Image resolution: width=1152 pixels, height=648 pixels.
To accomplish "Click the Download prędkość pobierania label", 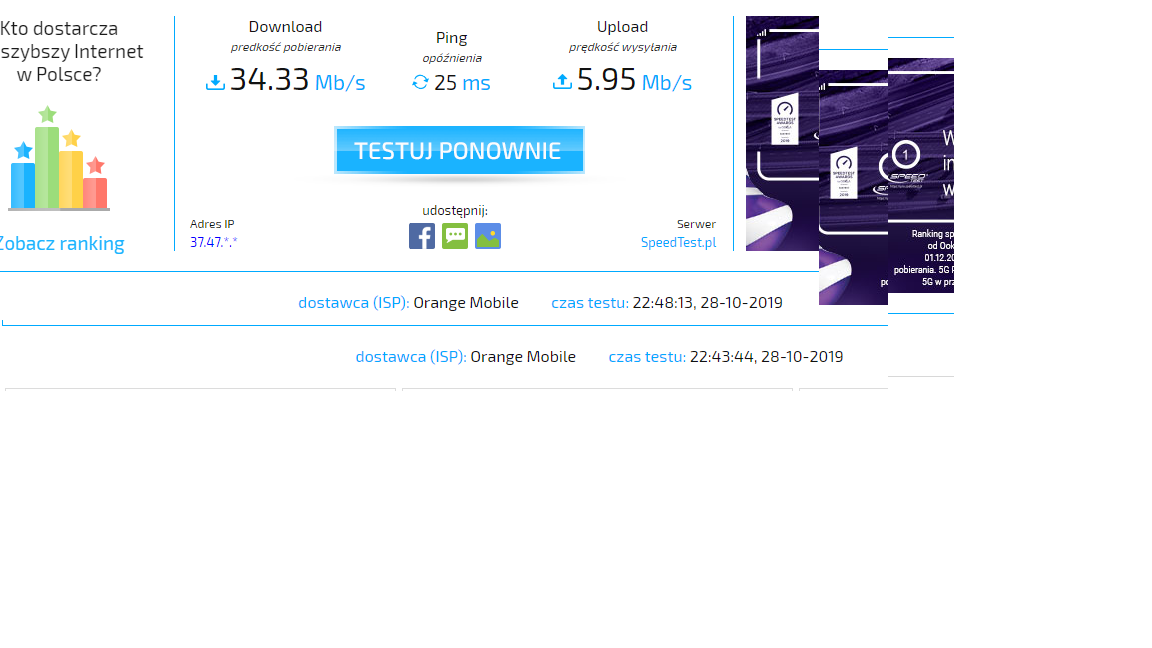I will [285, 36].
